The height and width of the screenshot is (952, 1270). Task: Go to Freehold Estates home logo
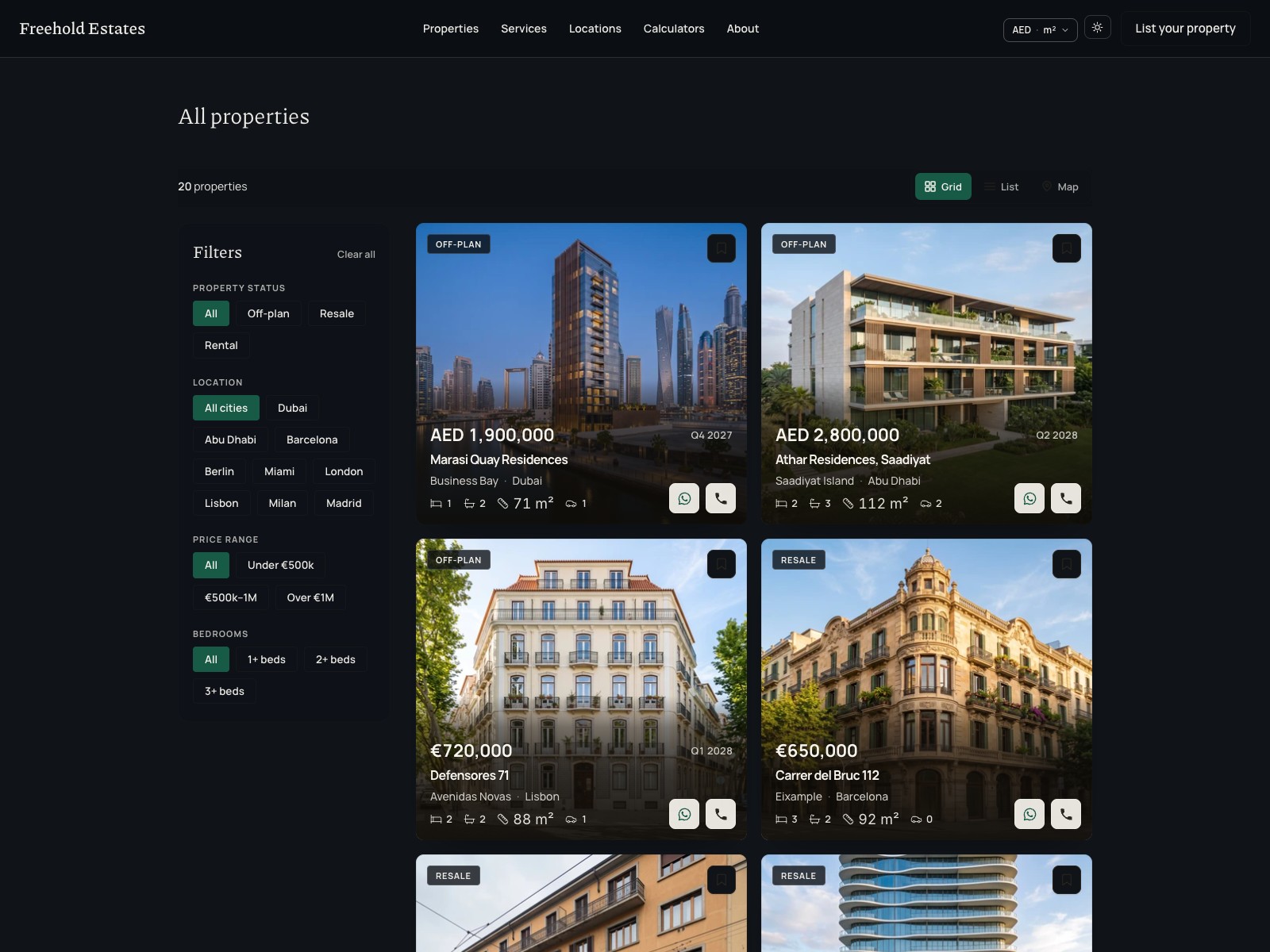pos(83,29)
